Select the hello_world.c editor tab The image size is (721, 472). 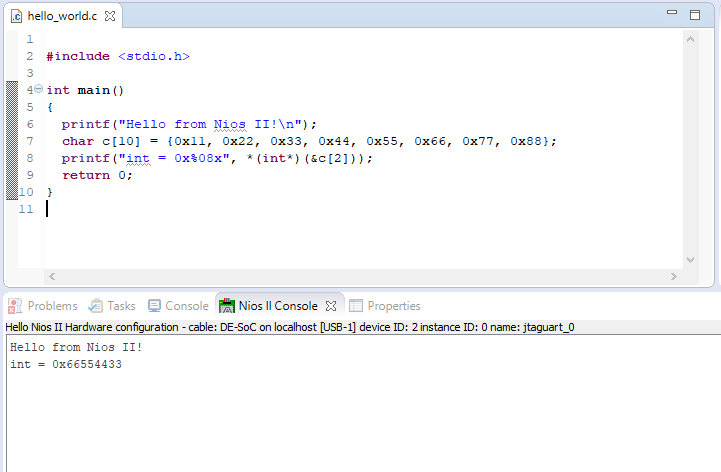(62, 16)
